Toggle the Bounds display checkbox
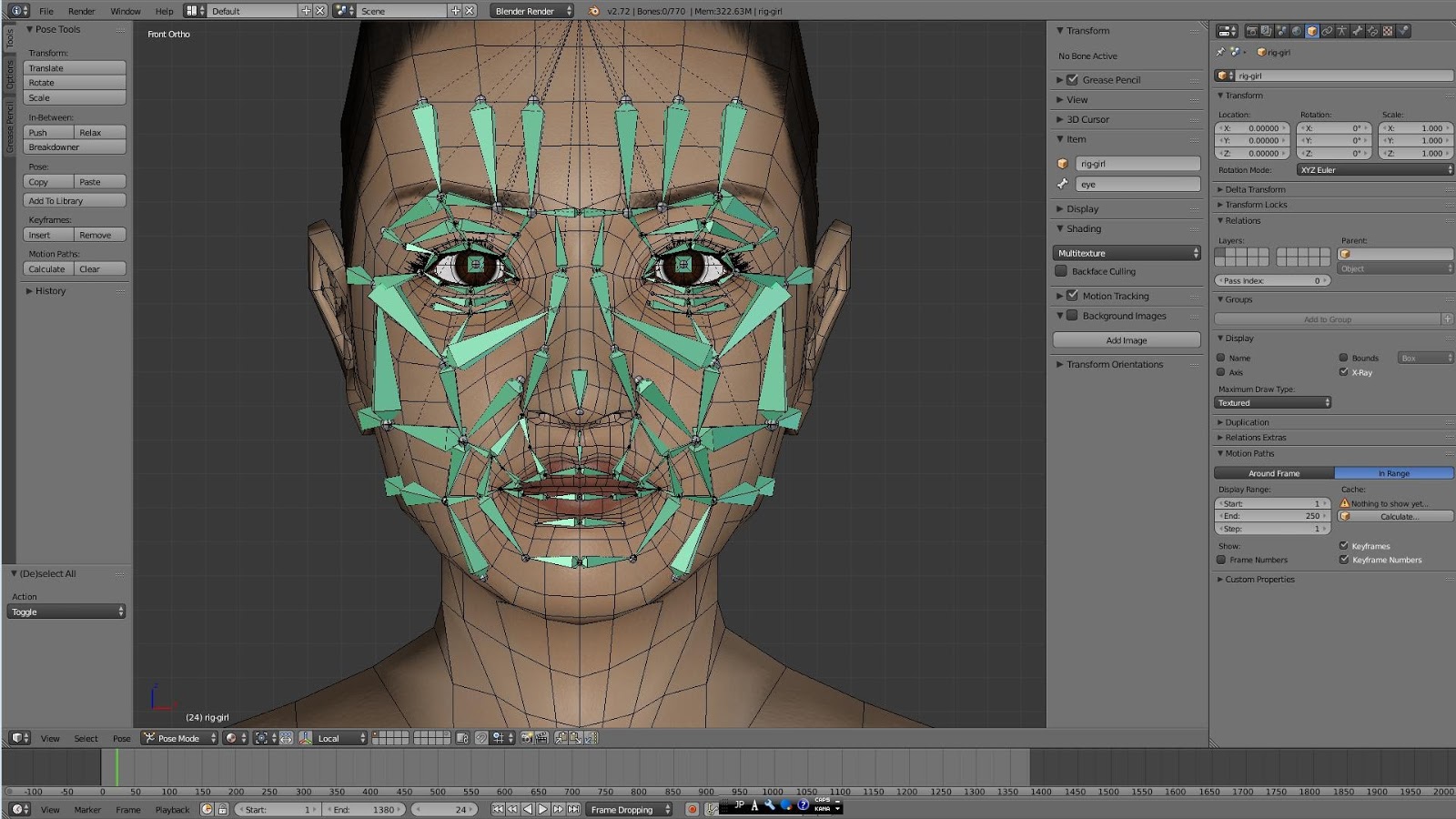1456x819 pixels. (x=1345, y=358)
